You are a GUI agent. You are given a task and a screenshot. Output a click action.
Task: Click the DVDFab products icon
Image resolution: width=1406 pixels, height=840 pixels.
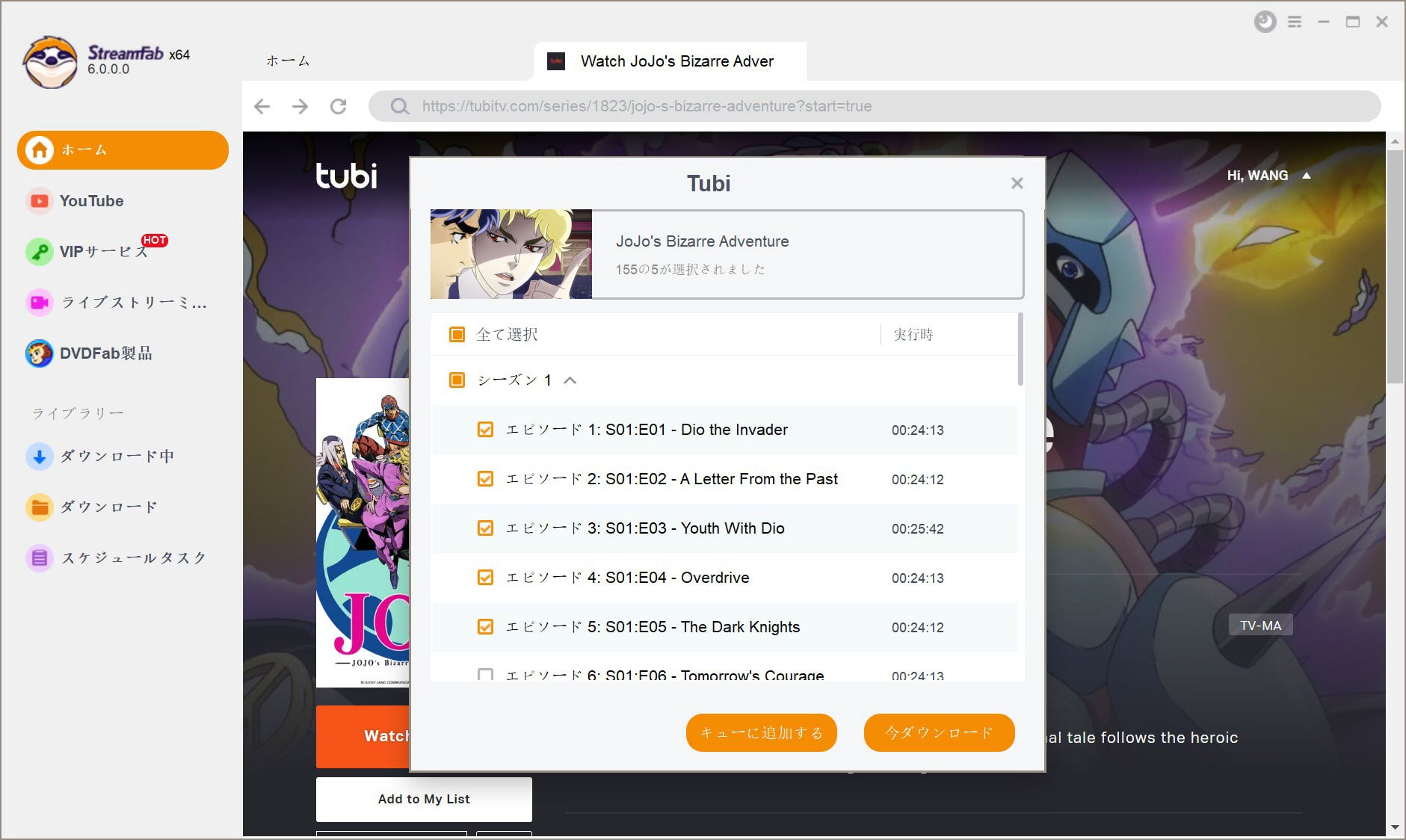(39, 353)
